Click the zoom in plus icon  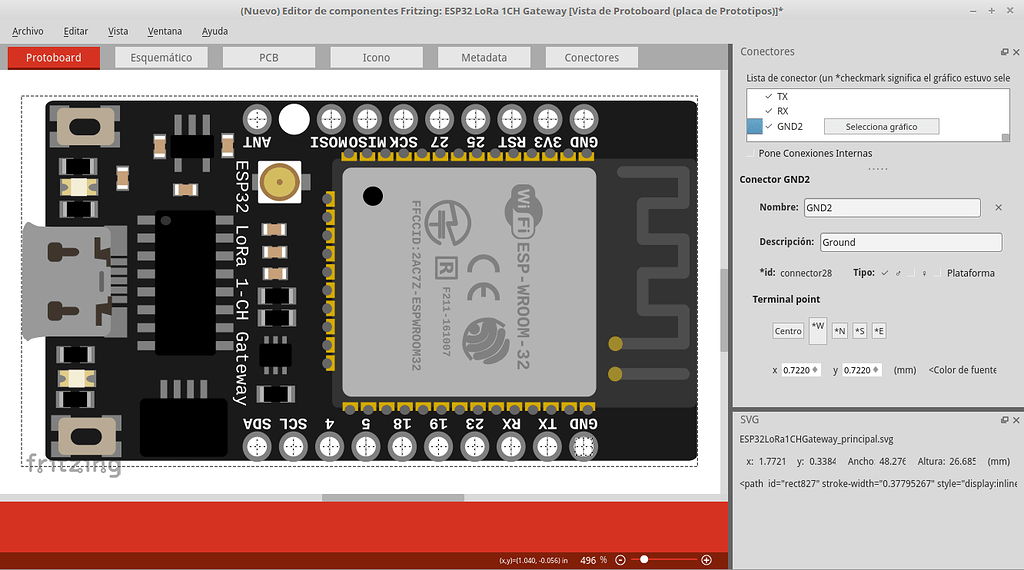pyautogui.click(x=706, y=560)
